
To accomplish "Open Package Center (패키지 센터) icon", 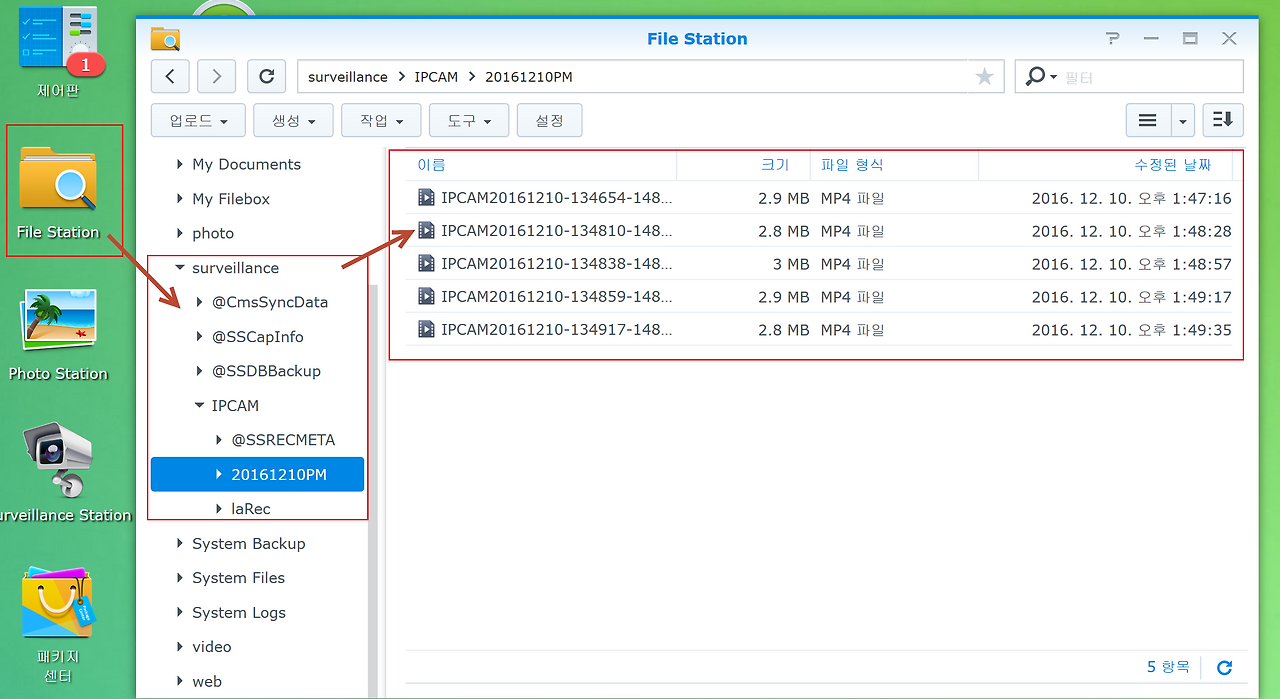I will click(58, 603).
